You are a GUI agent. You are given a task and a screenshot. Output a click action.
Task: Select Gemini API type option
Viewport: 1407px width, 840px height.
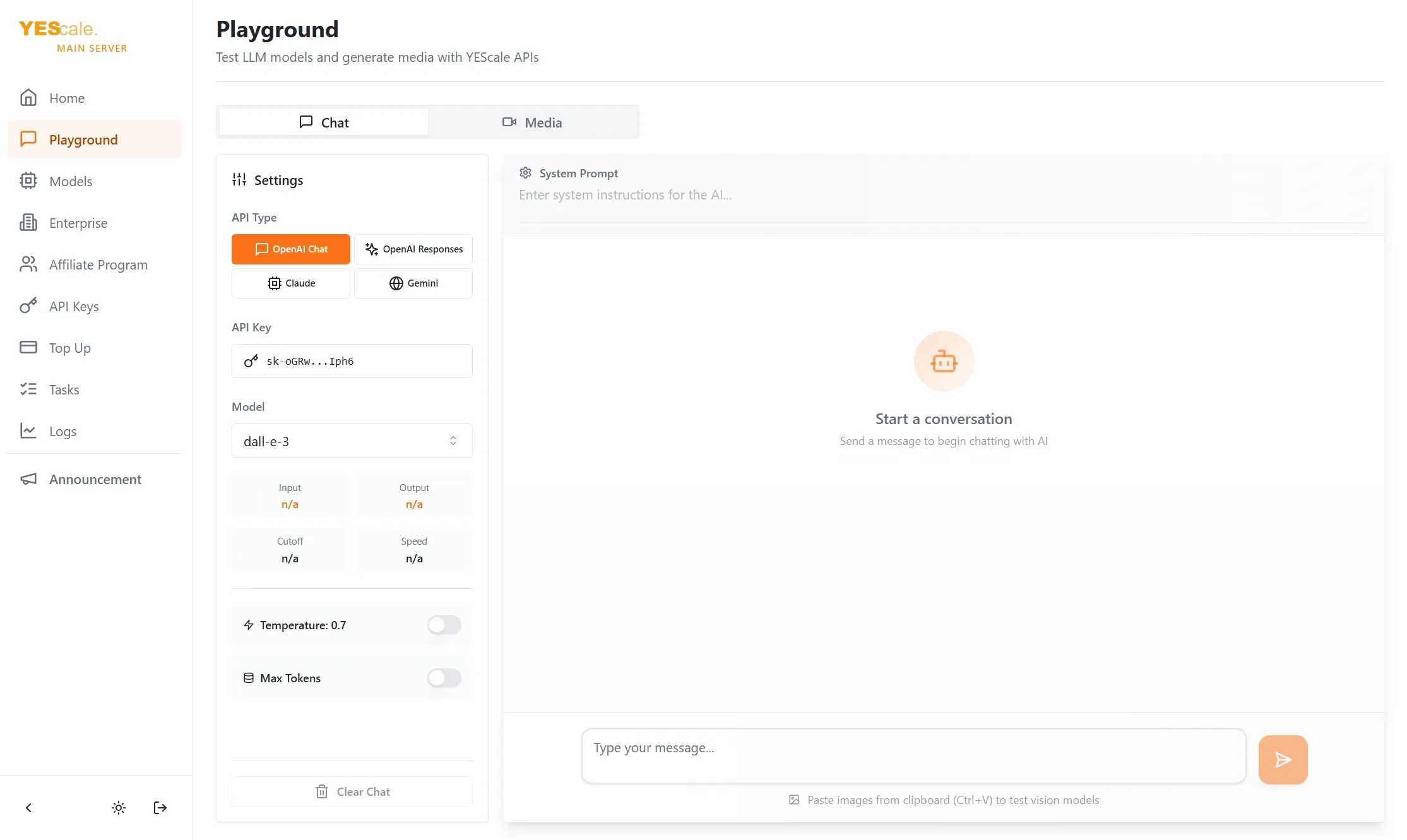coord(413,283)
